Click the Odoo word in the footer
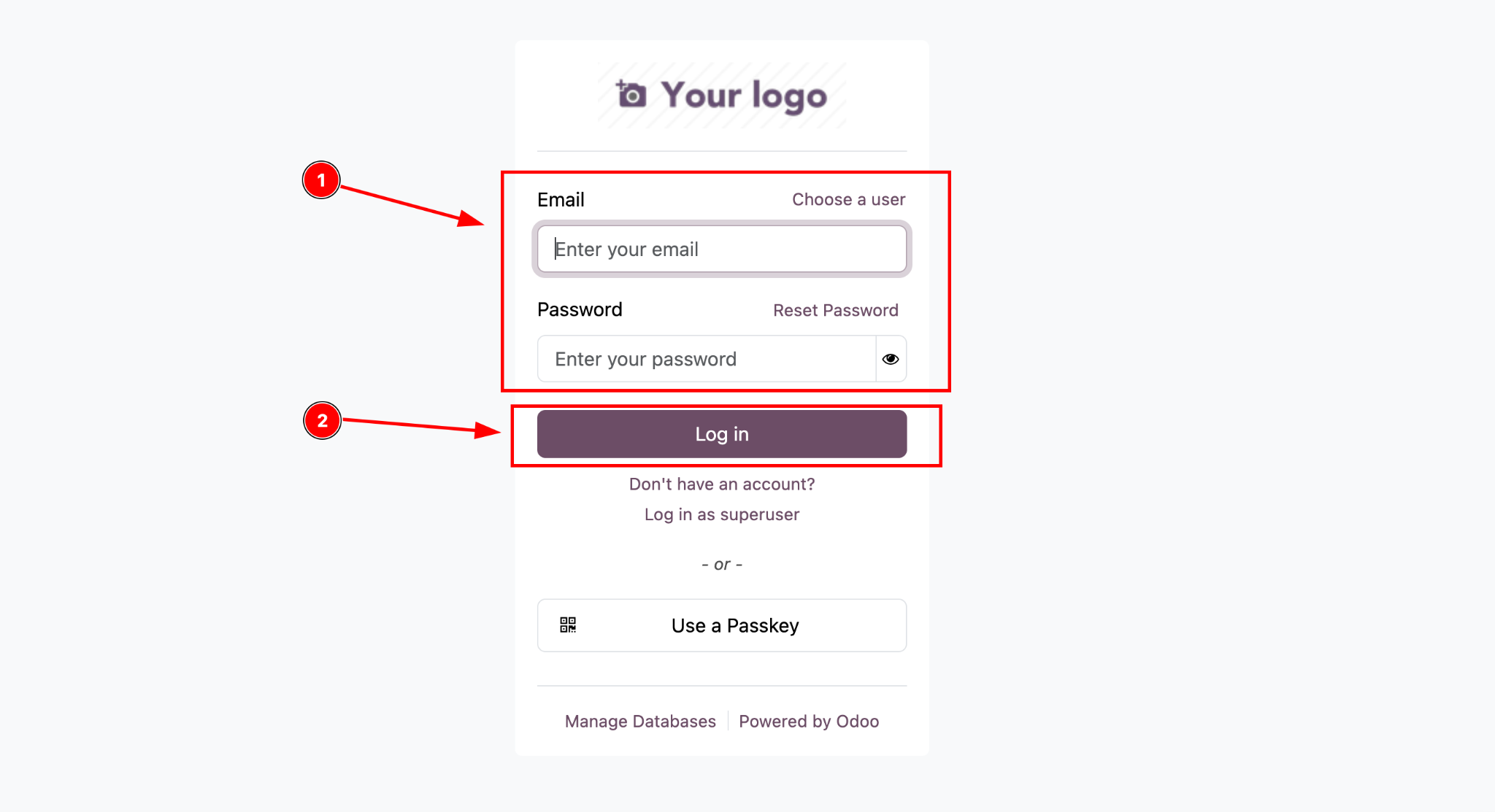The height and width of the screenshot is (812, 1495). (858, 721)
